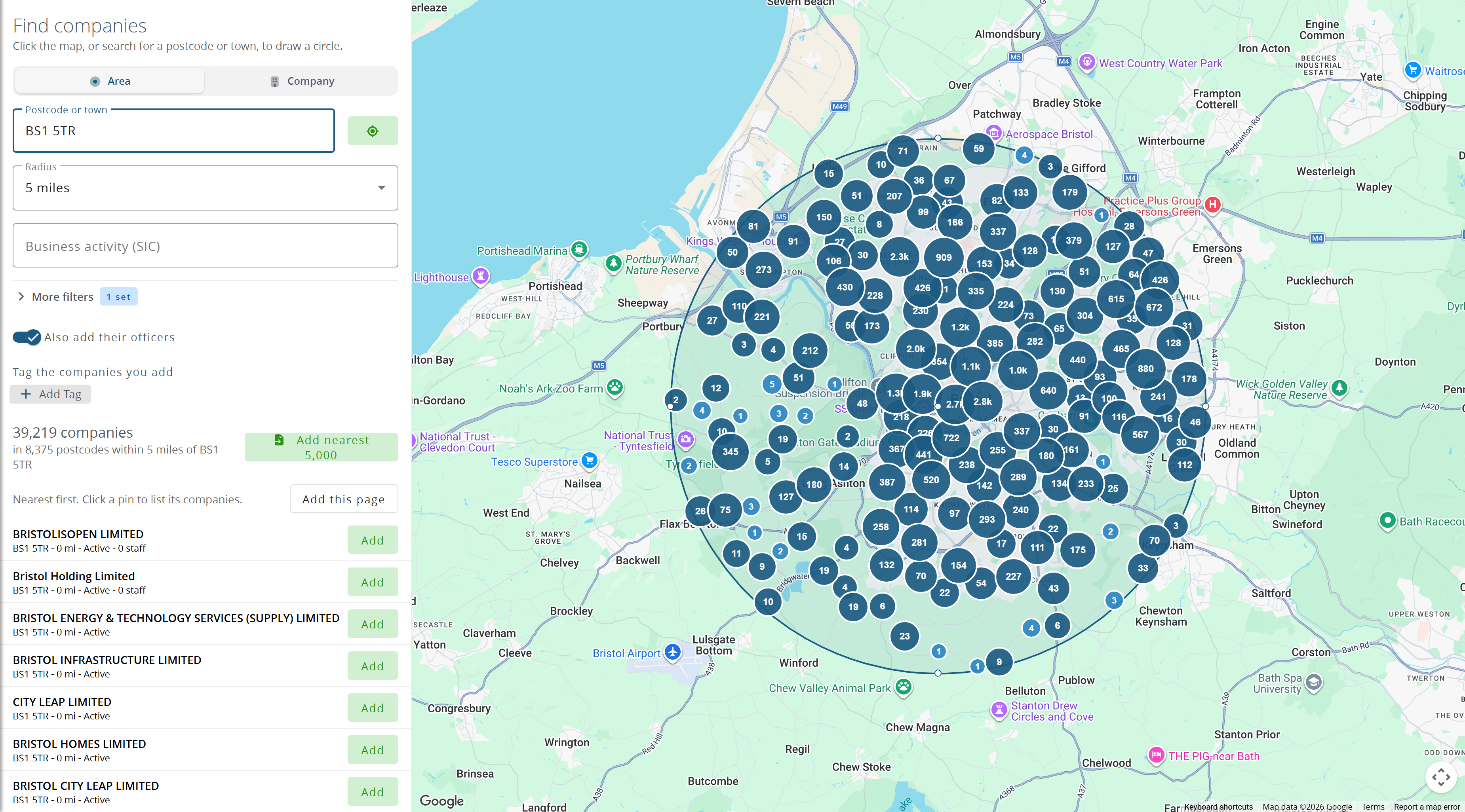Viewport: 1465px width, 812px height.
Task: Add BRISTOL HOMES LIMITED company
Action: (x=373, y=750)
